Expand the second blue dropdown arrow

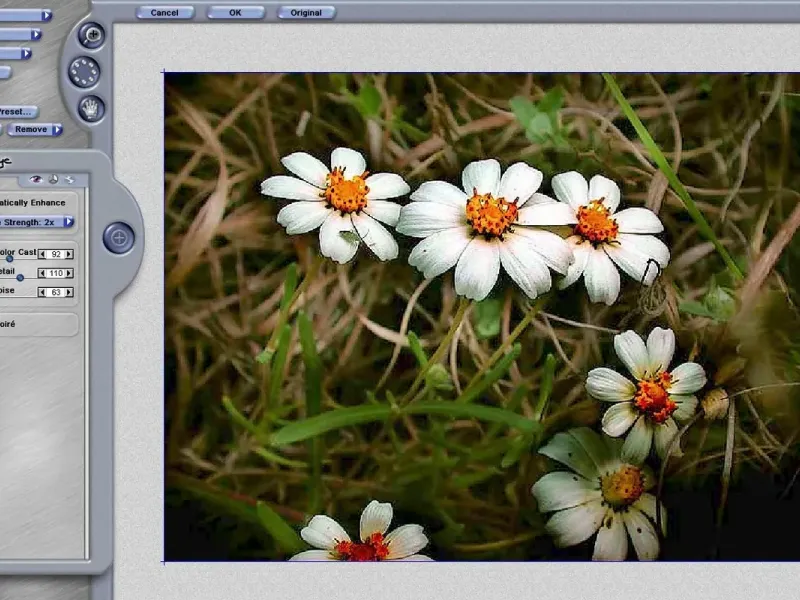click(36, 35)
